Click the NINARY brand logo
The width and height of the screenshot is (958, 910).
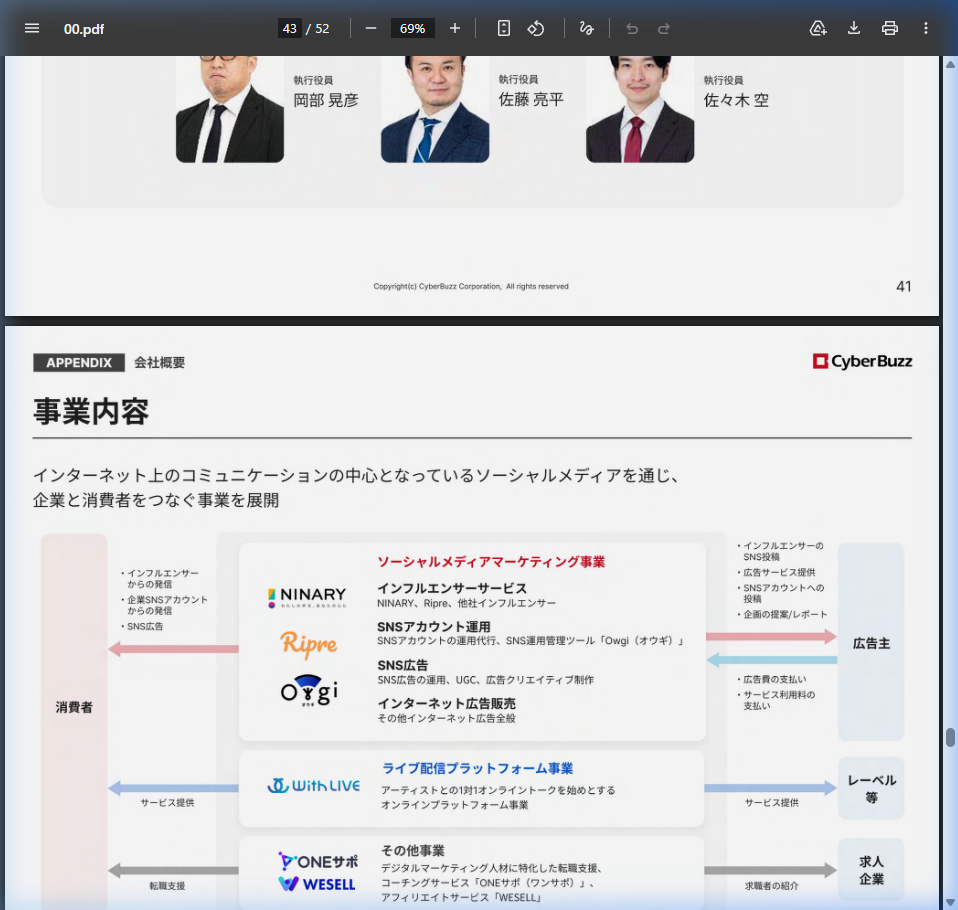(x=305, y=592)
